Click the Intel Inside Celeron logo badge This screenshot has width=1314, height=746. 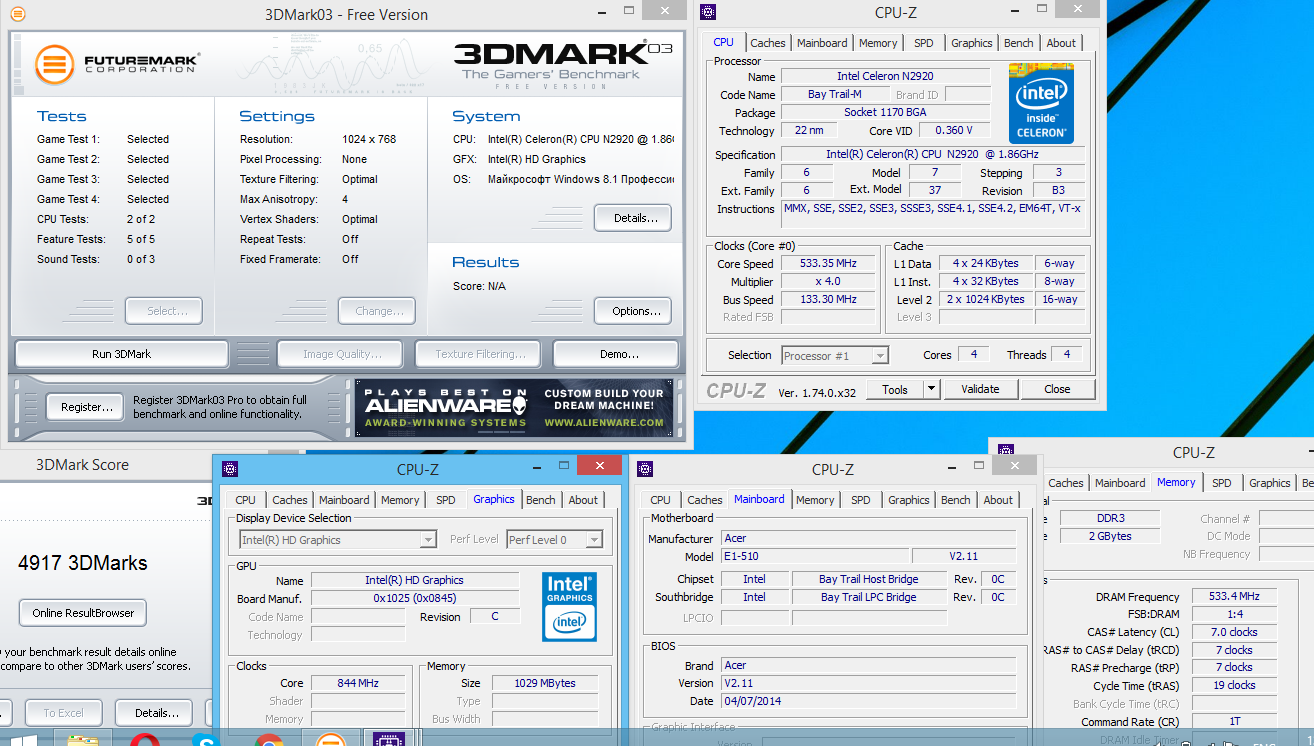(1041, 102)
